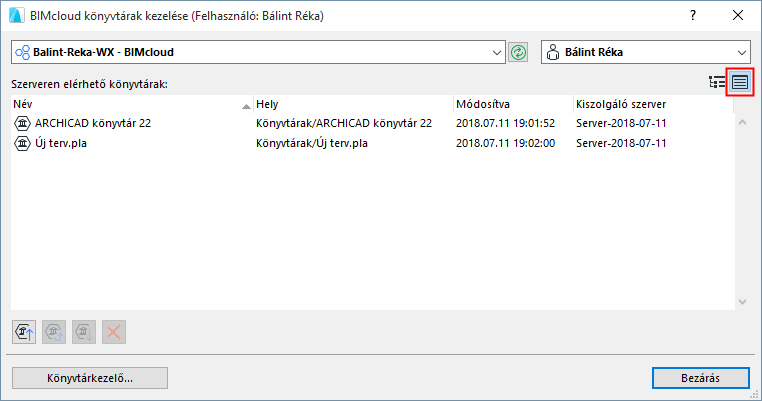The width and height of the screenshot is (762, 401).
Task: Click the Bezárás button
Action: pyautogui.click(x=700, y=378)
